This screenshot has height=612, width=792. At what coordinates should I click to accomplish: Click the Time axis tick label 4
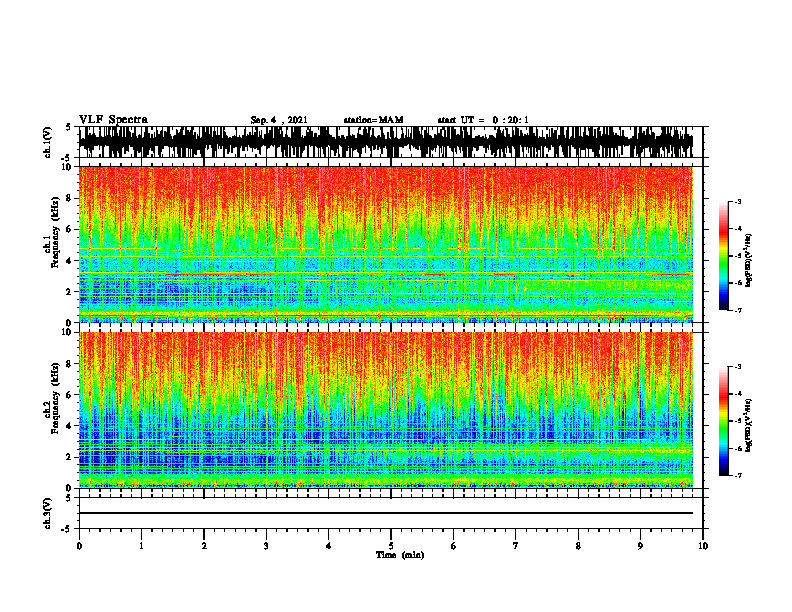(329, 546)
